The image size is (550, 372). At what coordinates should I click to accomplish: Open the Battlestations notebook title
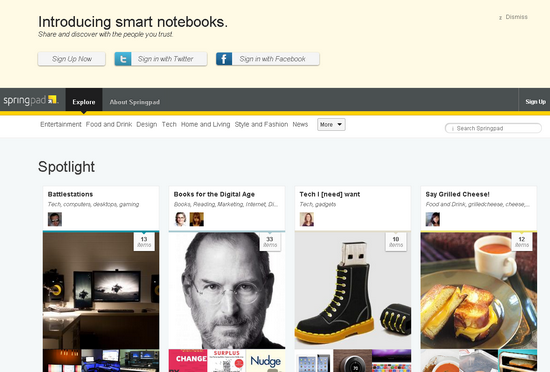71,194
